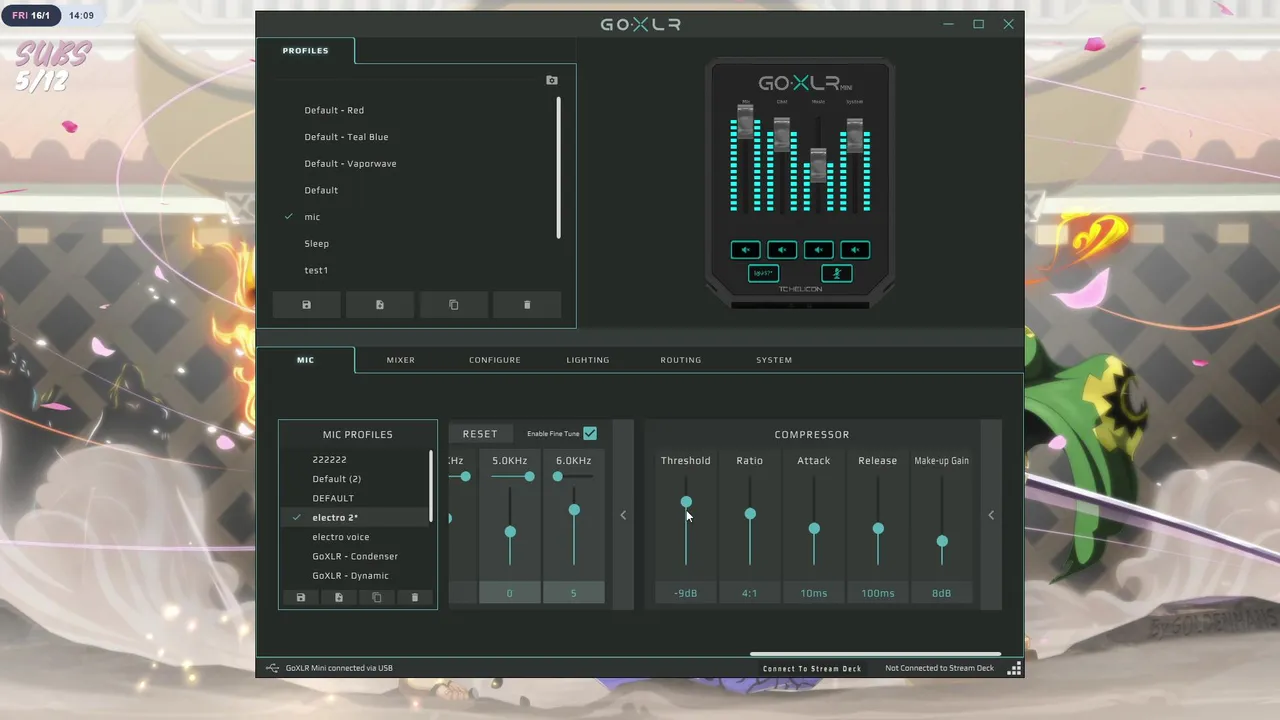
Task: Select the 'Default - Red' profile
Action: (334, 110)
